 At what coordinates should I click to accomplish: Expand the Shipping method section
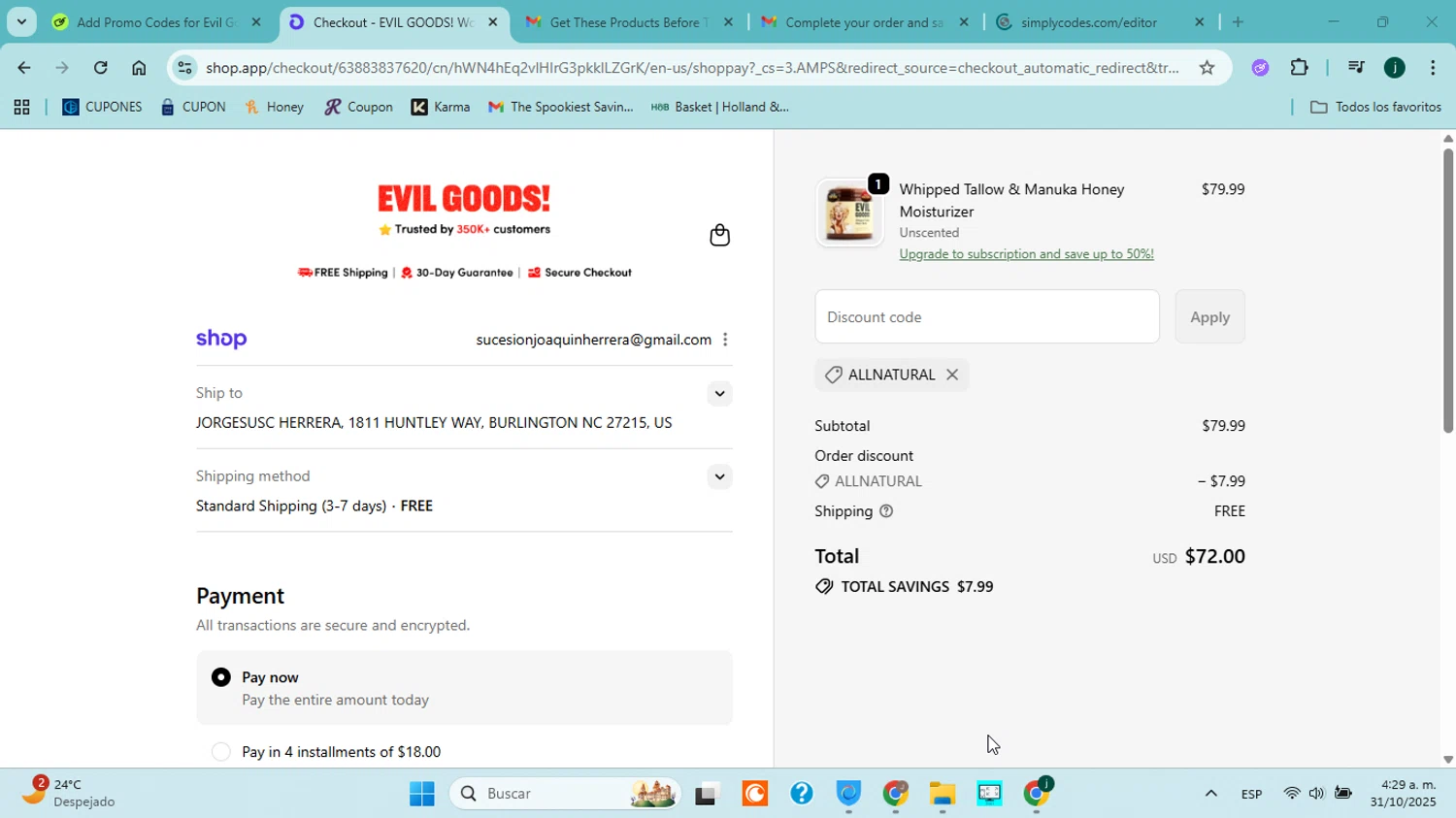pos(719,476)
